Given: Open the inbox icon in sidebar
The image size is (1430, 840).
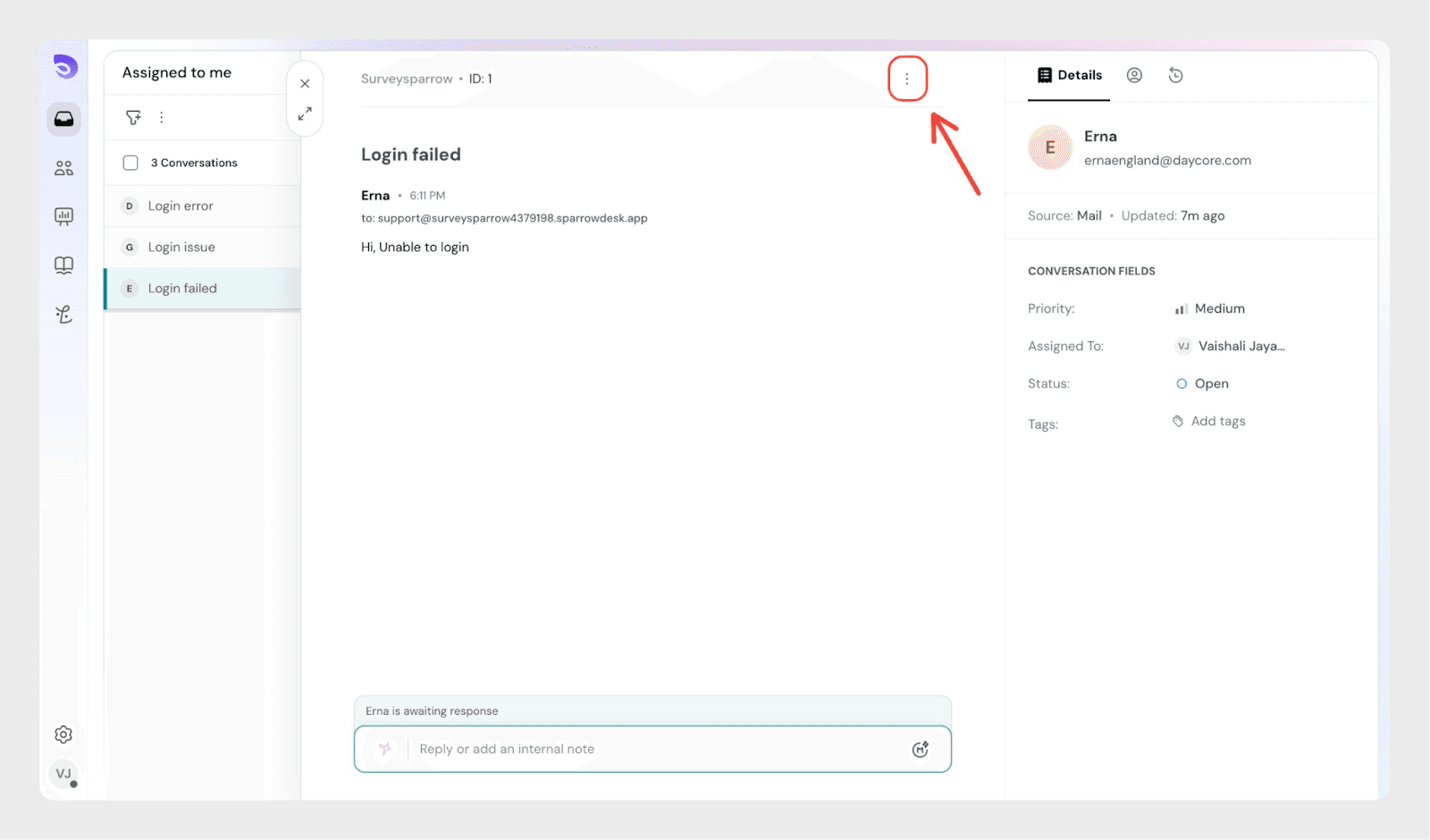Looking at the screenshot, I should tap(63, 119).
